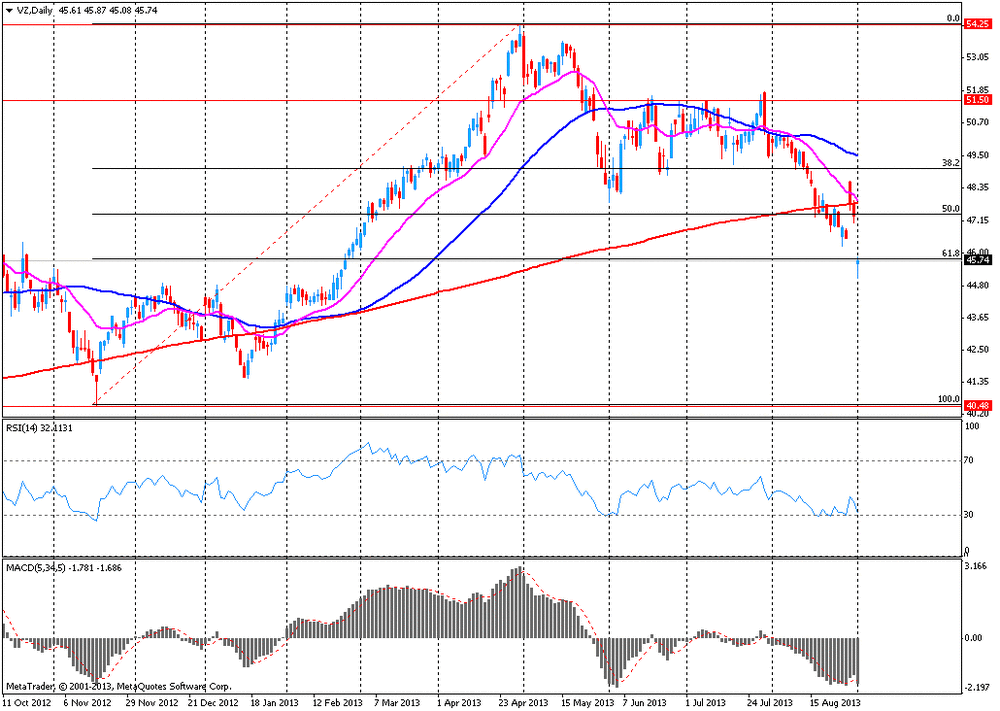Screen dimensions: 1000x711
Task: Select the Fibonacci 0.0 level label
Action: tap(953, 18)
